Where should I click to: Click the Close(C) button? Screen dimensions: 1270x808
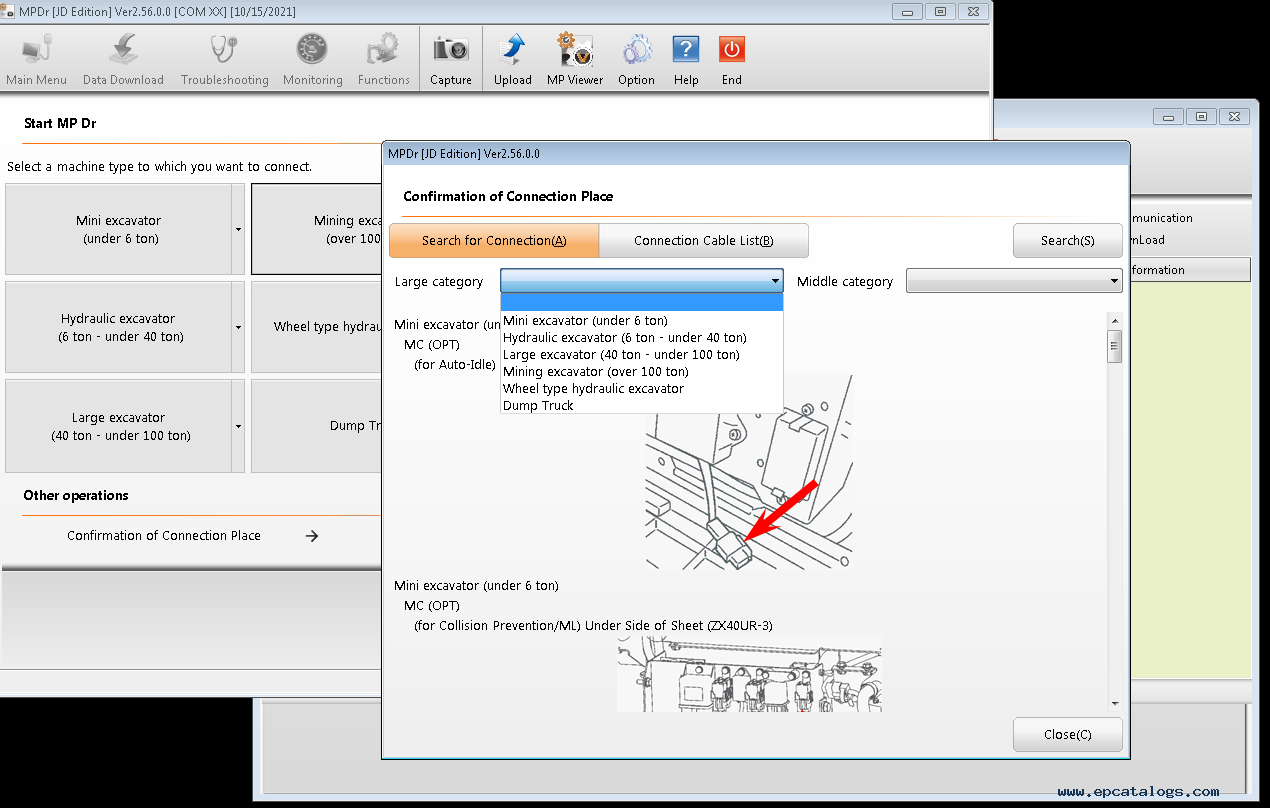coord(1067,734)
